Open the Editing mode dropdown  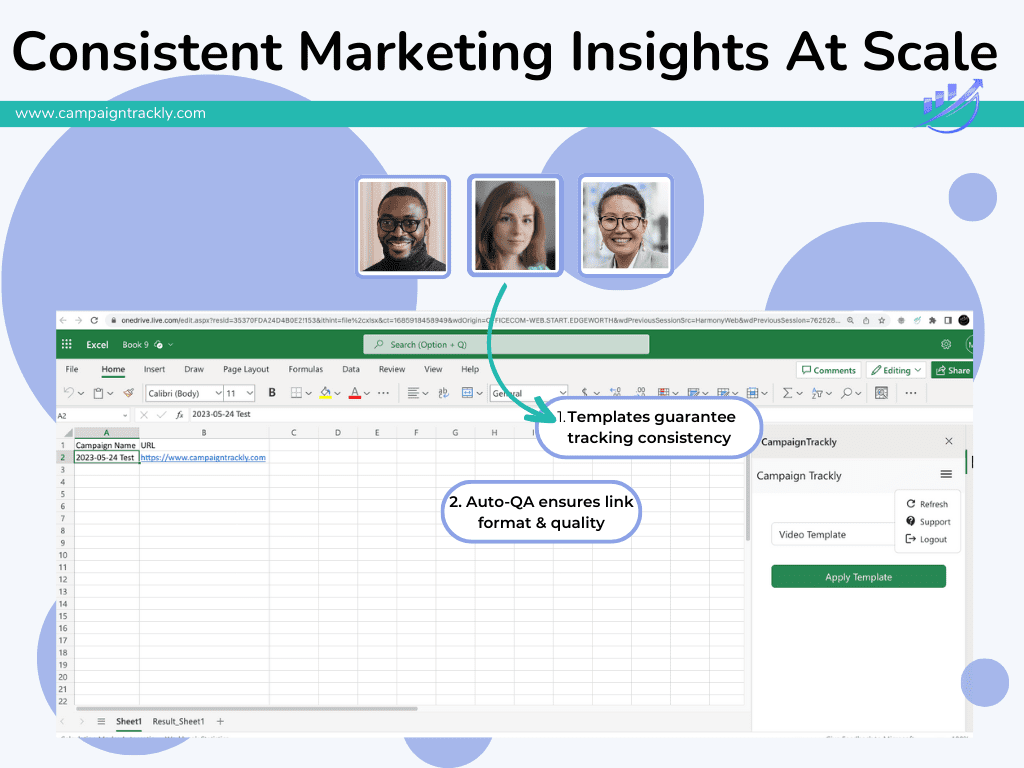click(x=896, y=370)
